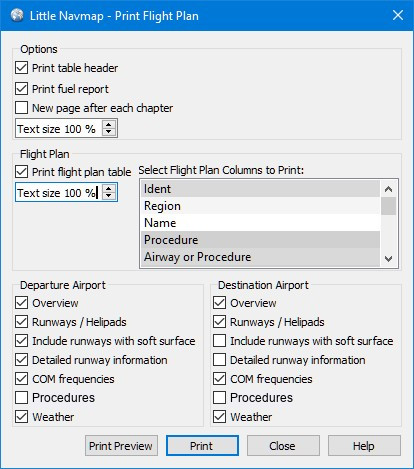Deselect Airway or Procedure column
Viewport: 414px width, 469px height.
pyautogui.click(x=260, y=257)
